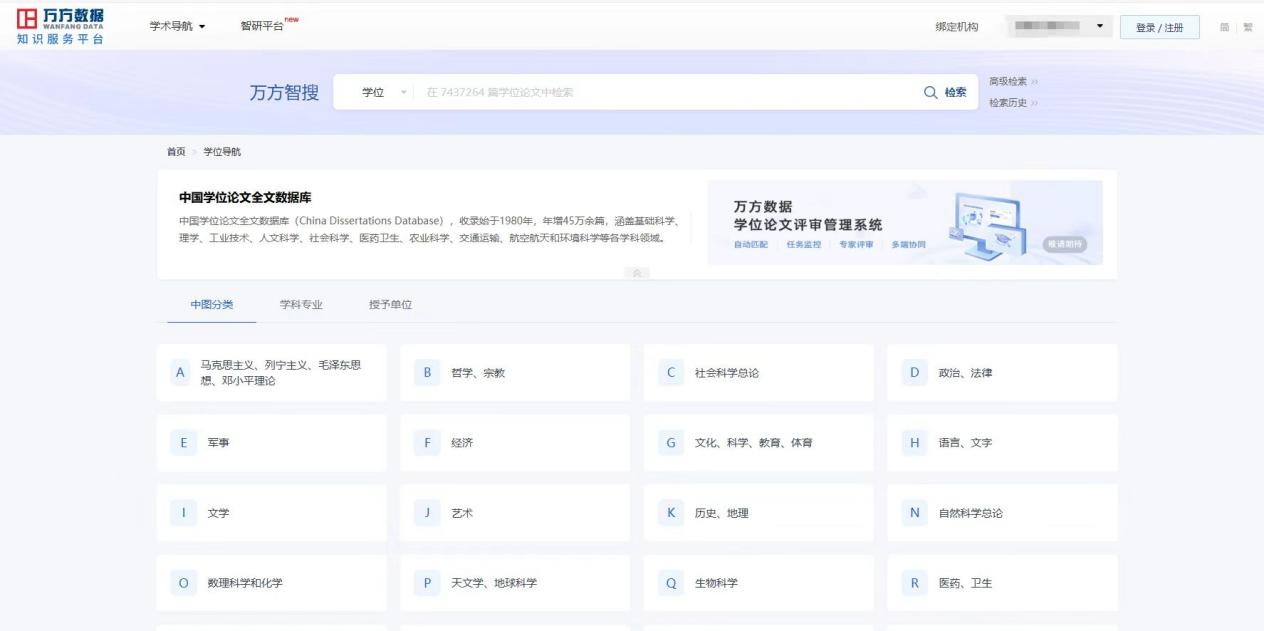This screenshot has width=1264, height=631.
Task: Switch to the 中图分类 tab
Action: pos(212,305)
